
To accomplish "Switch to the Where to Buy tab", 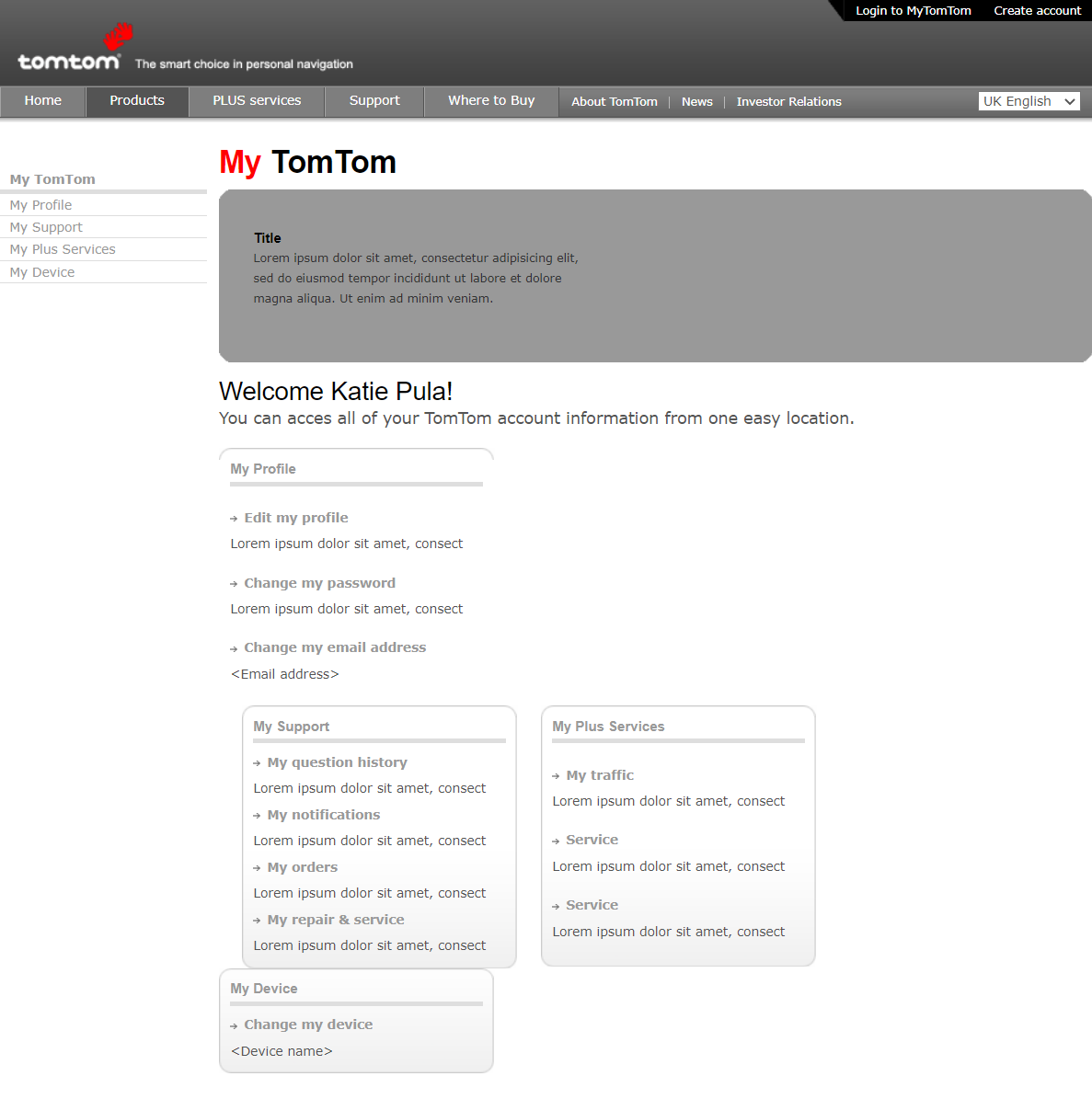I will click(x=491, y=101).
